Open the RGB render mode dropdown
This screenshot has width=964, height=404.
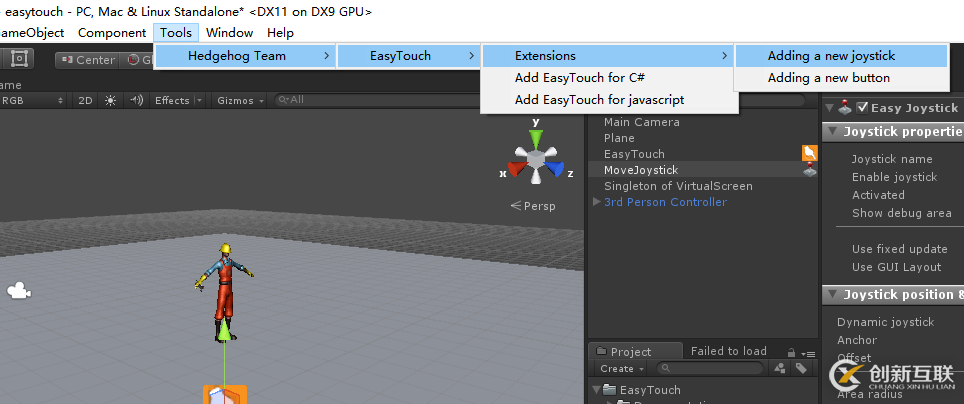pyautogui.click(x=32, y=100)
